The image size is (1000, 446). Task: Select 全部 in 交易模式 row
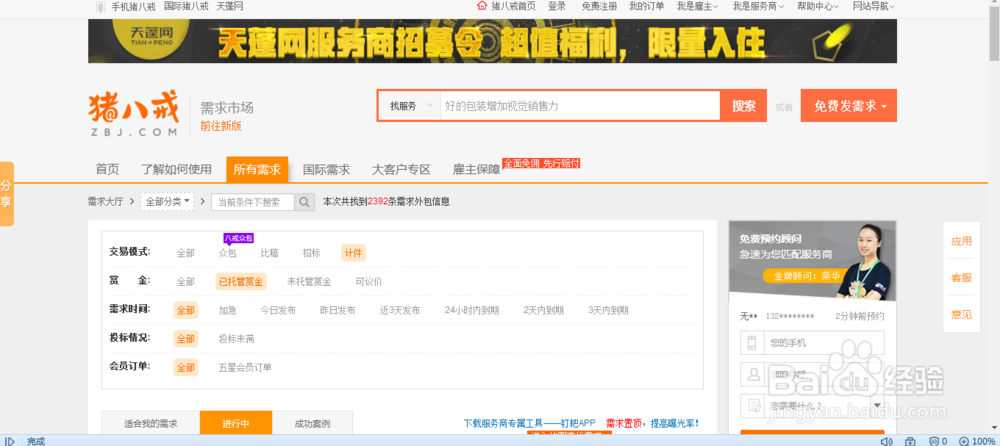pos(186,253)
